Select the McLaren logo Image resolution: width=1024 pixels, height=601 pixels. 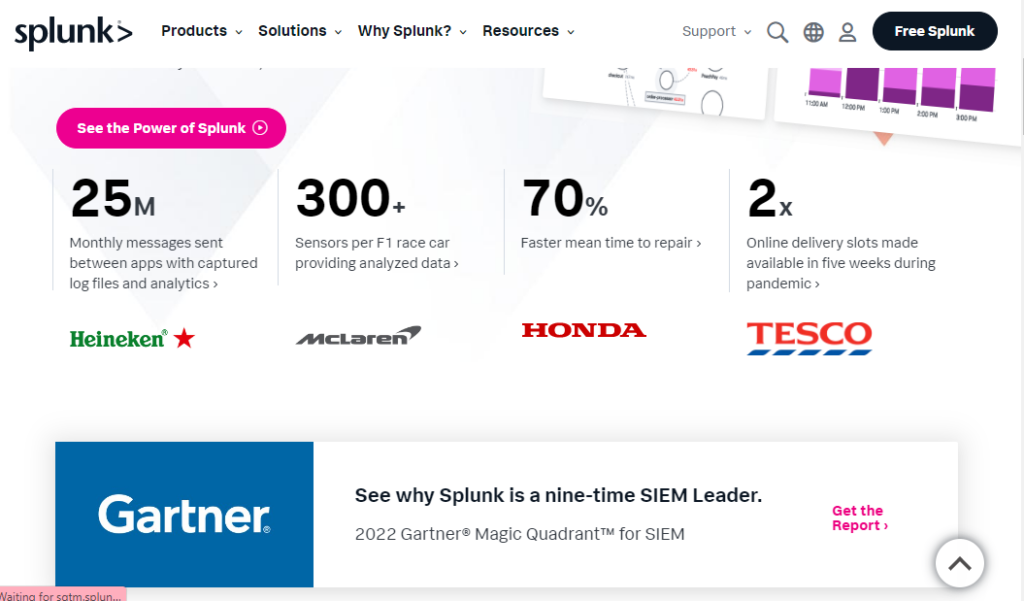tap(357, 334)
